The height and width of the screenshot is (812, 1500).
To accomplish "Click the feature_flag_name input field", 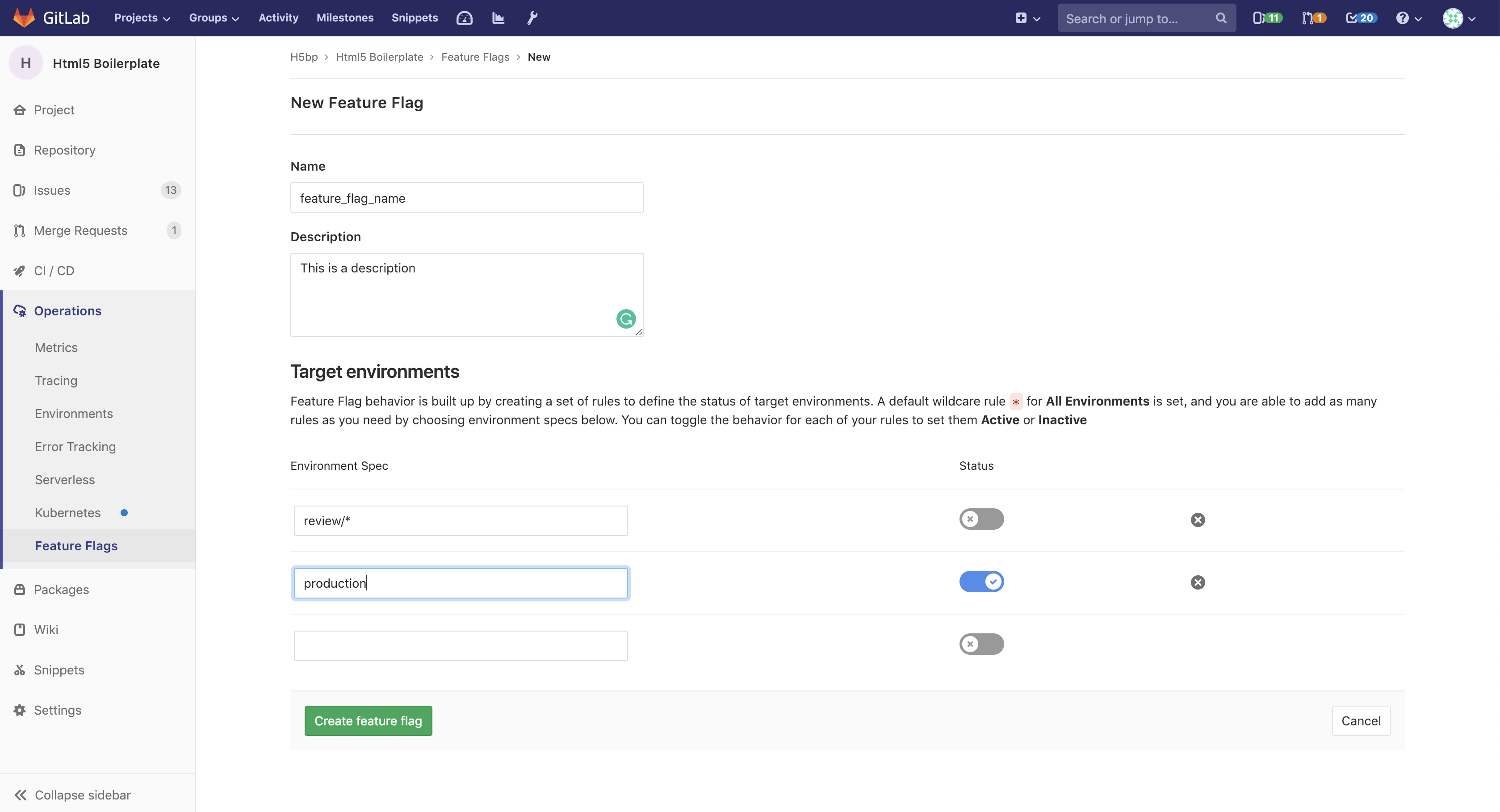I will pyautogui.click(x=467, y=197).
